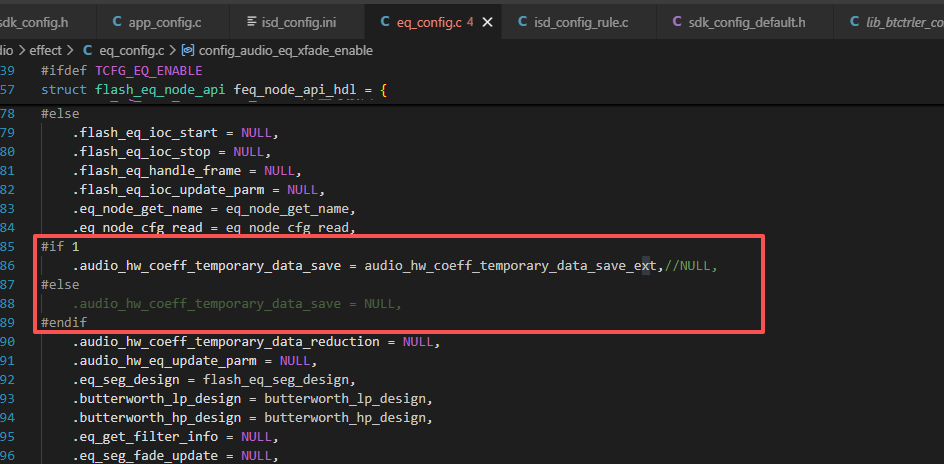This screenshot has width=944, height=464.
Task: Click the purple C icon on sdk_config_default.h tab
Action: pos(677,22)
